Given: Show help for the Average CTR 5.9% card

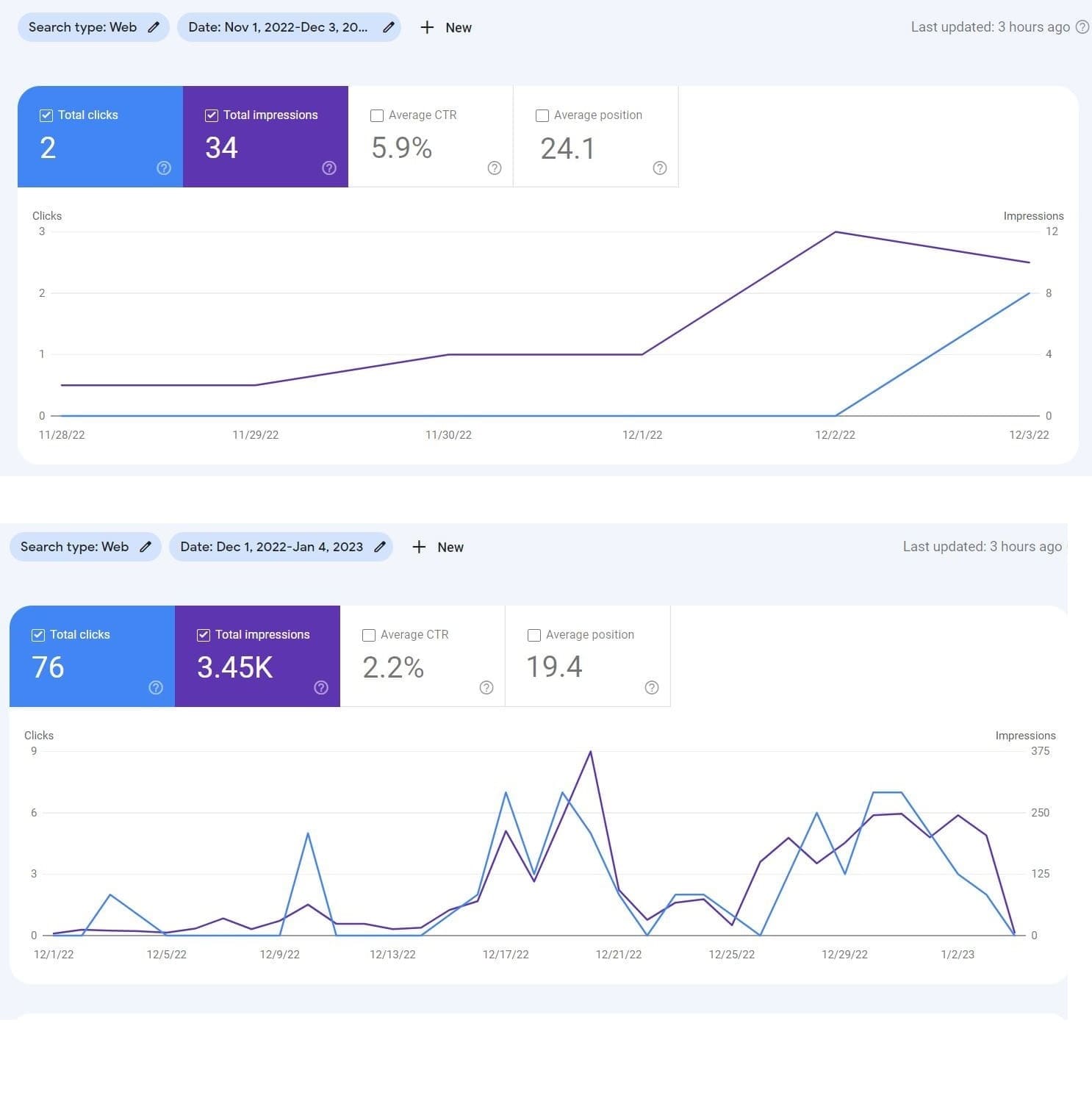Looking at the screenshot, I should coord(495,168).
